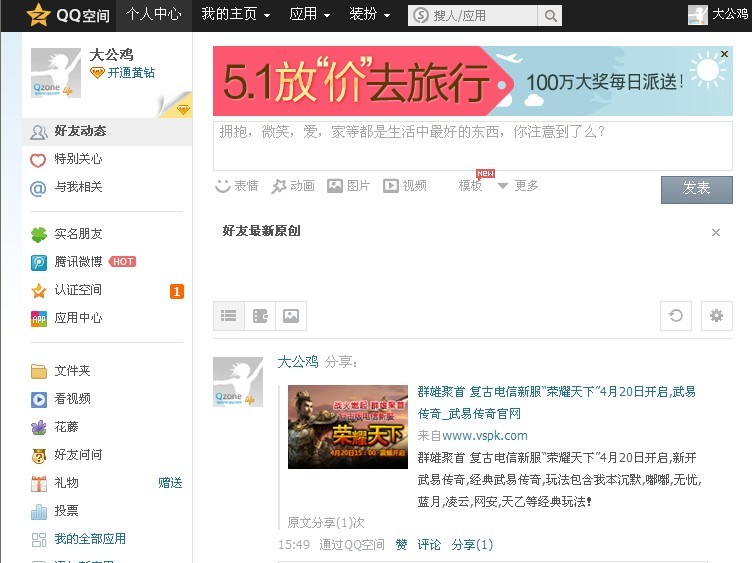Screen dimensions: 752x563
Task: Open 群雄聚首 shared article title
Action: pos(556,402)
